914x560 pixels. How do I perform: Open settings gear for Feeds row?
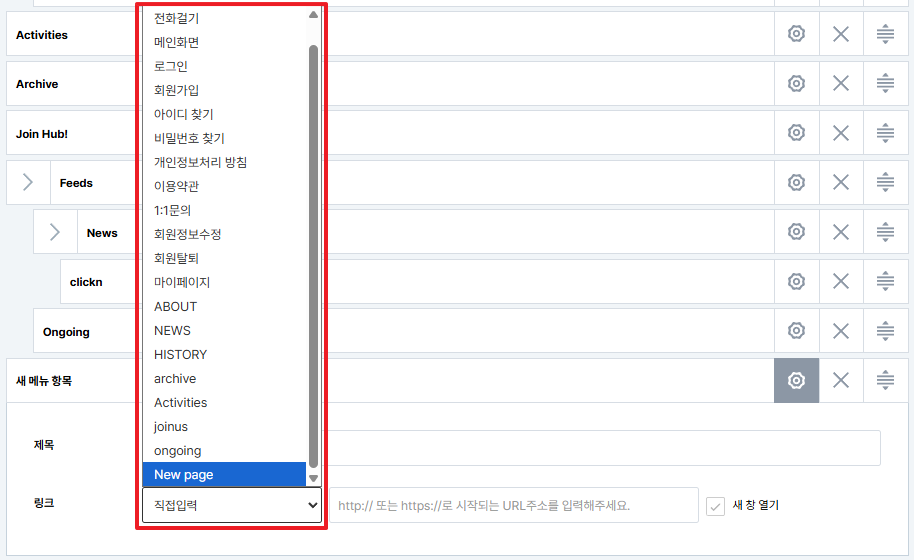pos(796,182)
